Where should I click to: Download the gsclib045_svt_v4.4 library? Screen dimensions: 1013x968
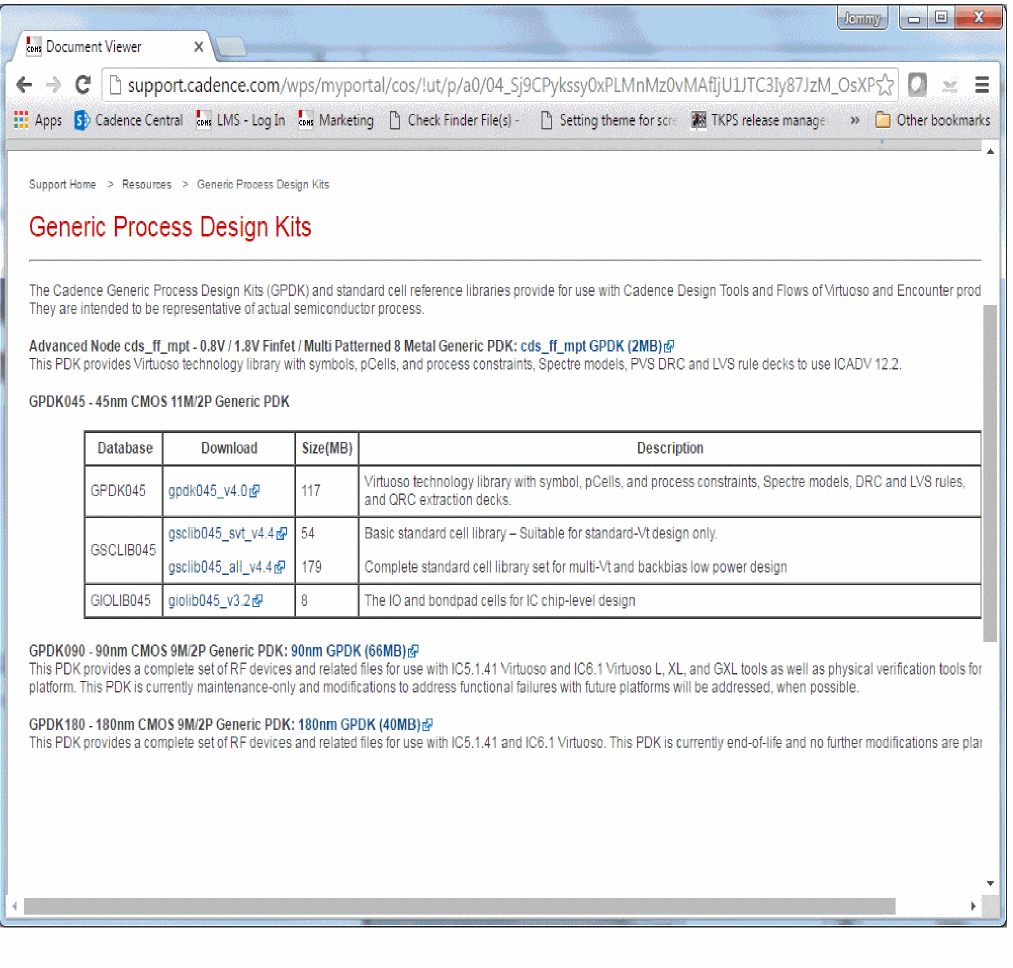click(x=227, y=534)
